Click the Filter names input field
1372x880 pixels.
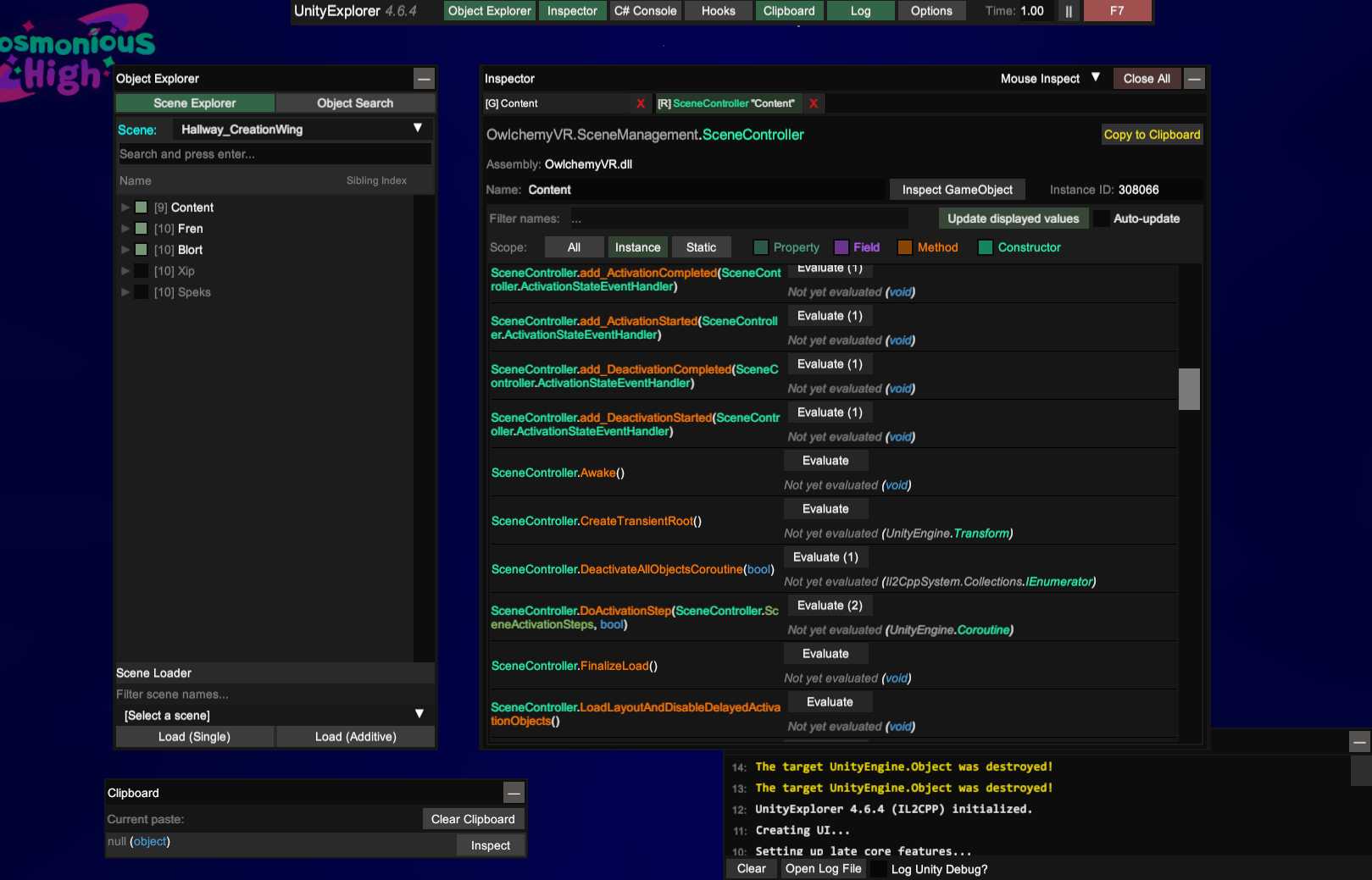click(737, 218)
